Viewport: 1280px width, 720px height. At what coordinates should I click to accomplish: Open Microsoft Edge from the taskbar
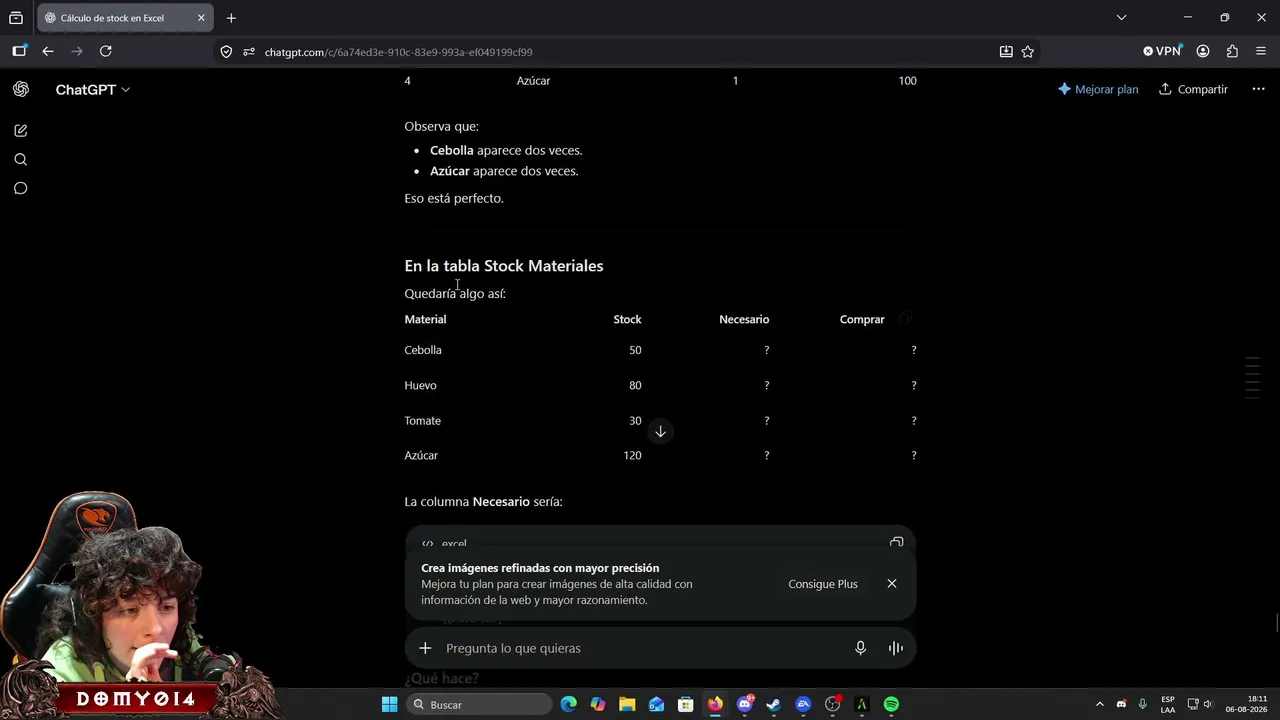tap(569, 705)
